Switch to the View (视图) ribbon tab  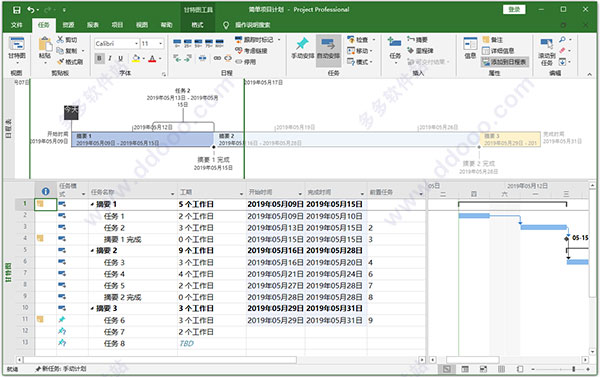coord(142,25)
